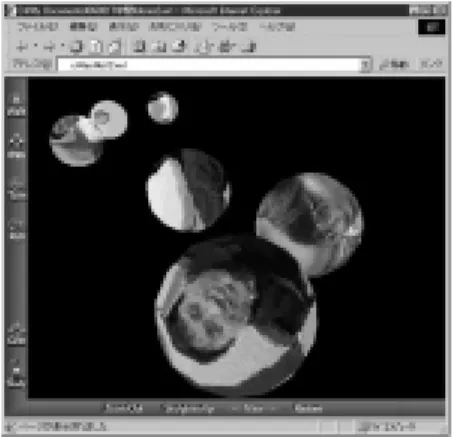This screenshot has height=437, width=457.
Task: Print the page with the Print icon
Action: click(227, 46)
